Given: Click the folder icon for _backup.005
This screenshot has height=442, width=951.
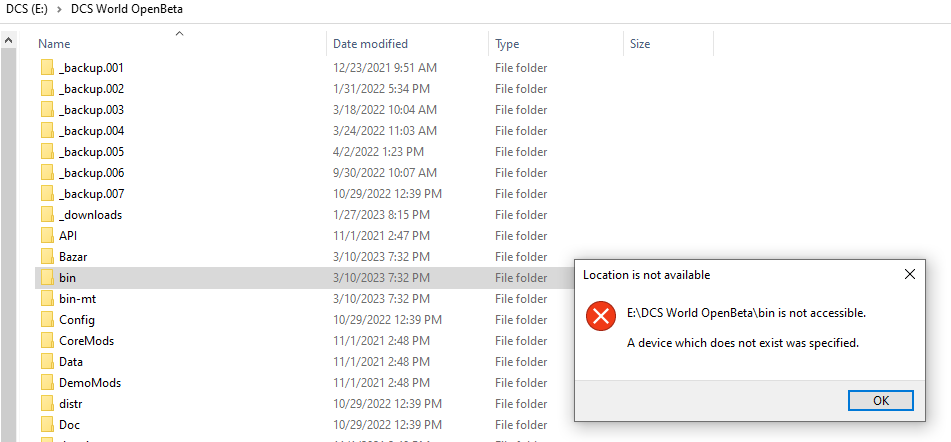Looking at the screenshot, I should 48,152.
